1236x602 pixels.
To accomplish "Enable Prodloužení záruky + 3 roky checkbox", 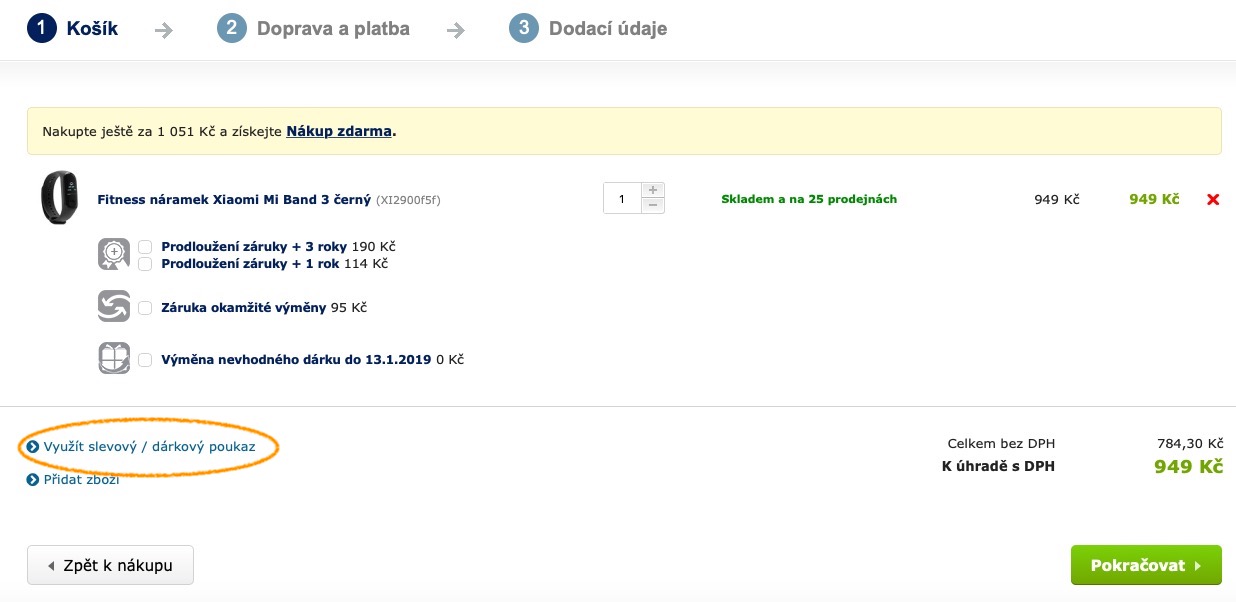I will tap(146, 246).
